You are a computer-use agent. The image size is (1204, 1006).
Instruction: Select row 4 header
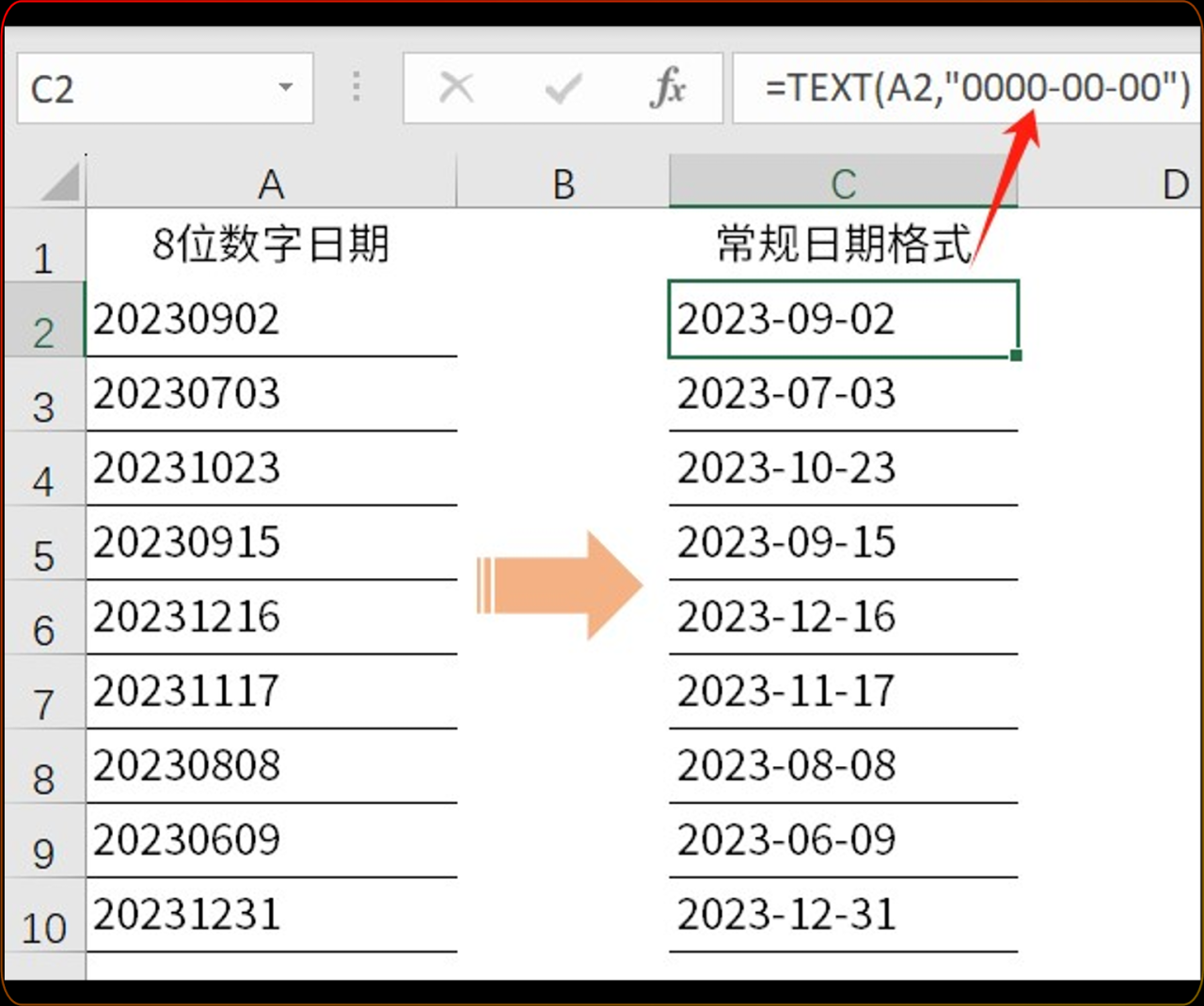[43, 469]
